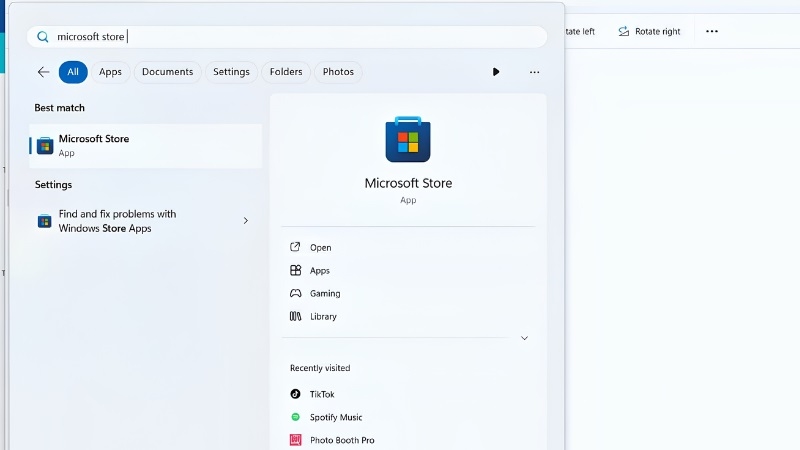
Task: Click the 'Settings' section heading in results
Action: 54,185
